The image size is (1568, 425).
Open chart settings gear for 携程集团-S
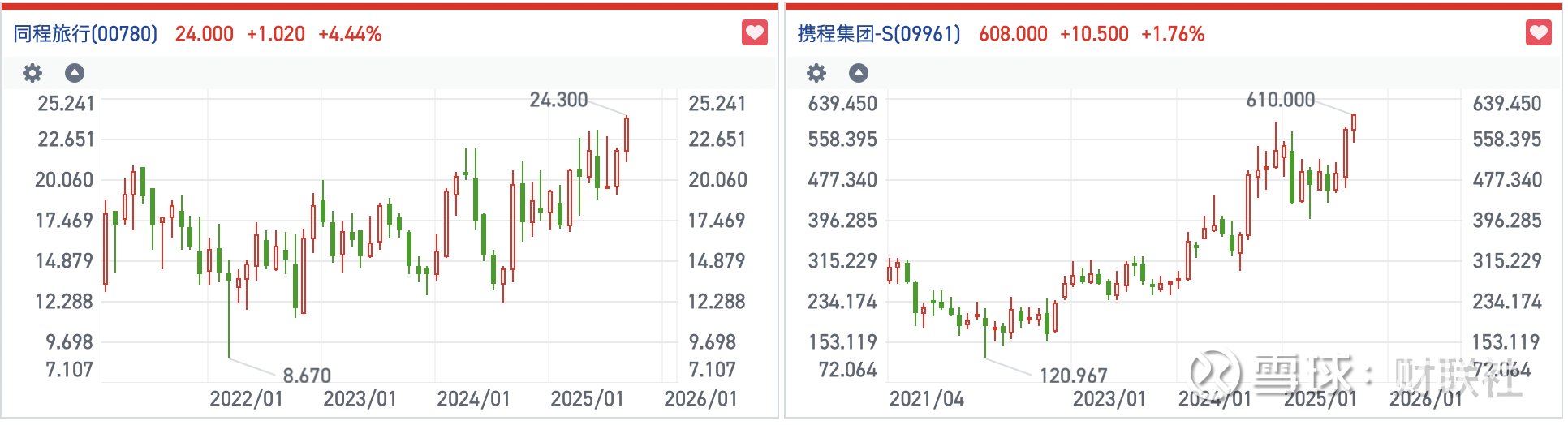tap(816, 74)
